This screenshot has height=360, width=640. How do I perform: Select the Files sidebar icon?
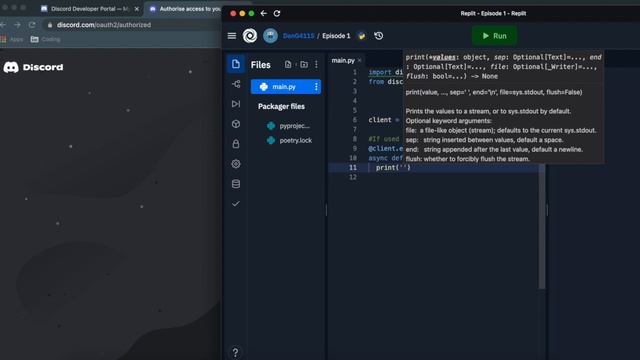[236, 64]
